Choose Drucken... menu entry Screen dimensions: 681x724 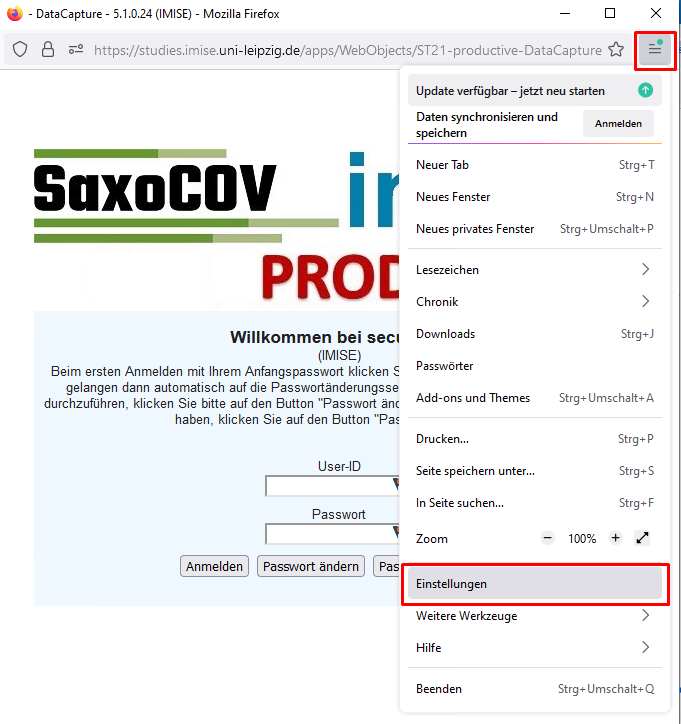(x=535, y=439)
